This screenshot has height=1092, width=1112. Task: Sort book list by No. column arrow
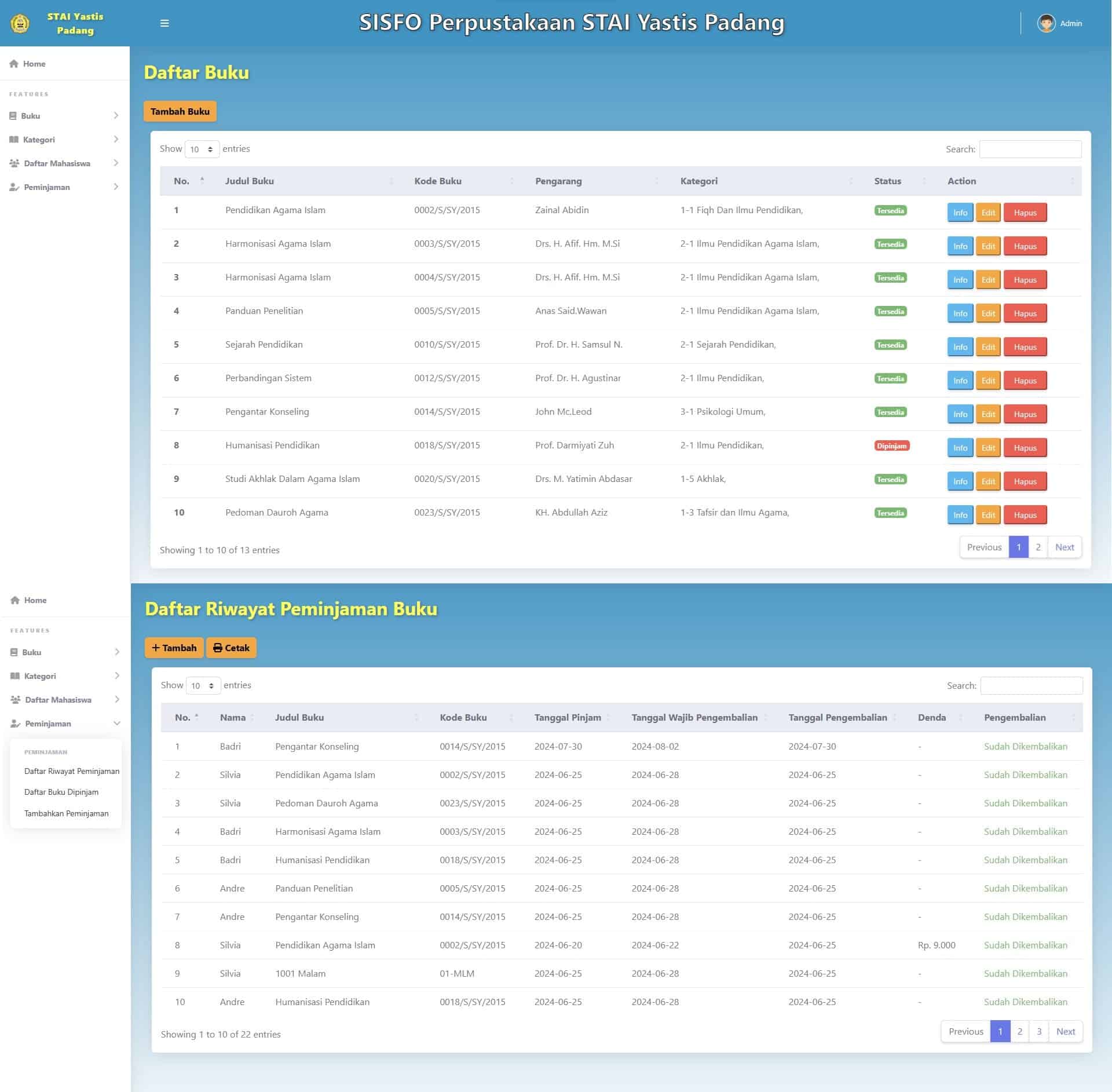pyautogui.click(x=202, y=180)
